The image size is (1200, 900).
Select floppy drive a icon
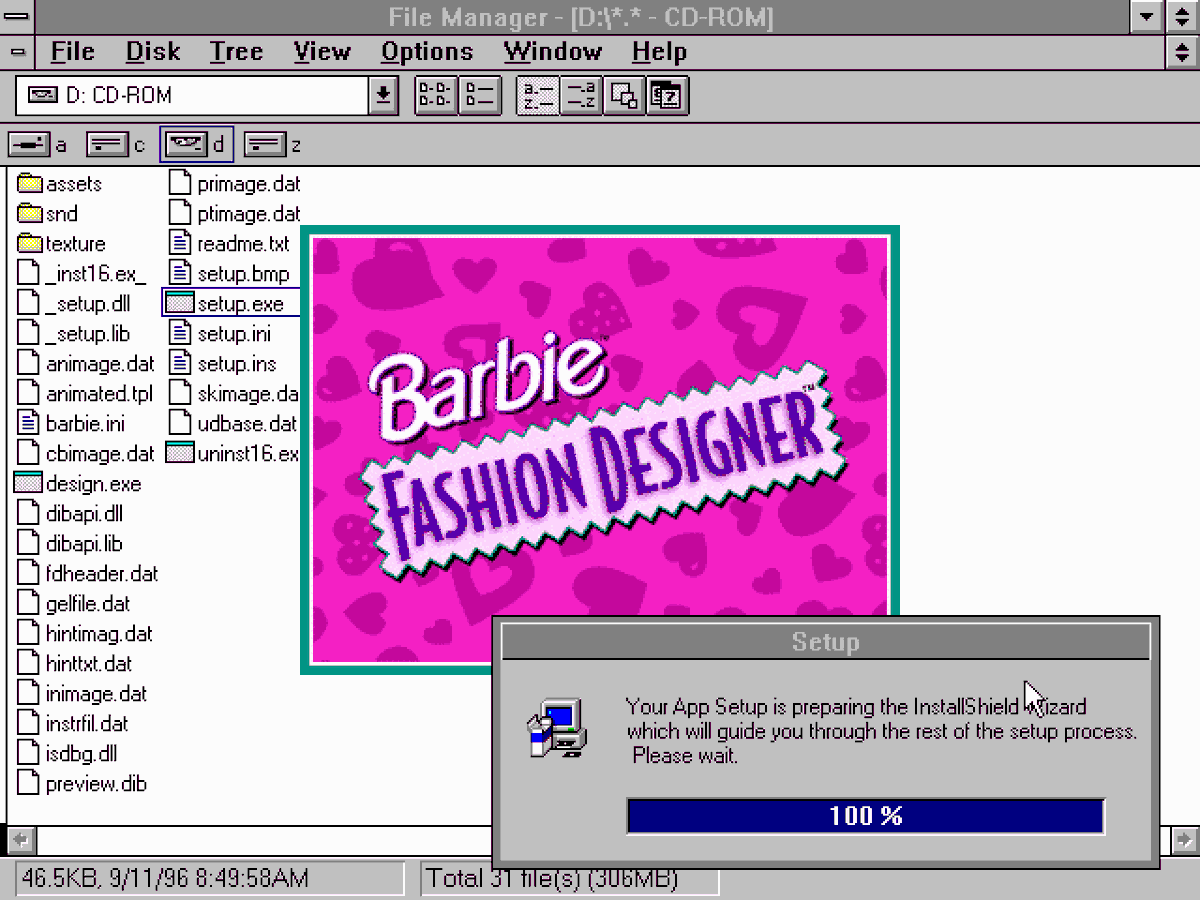click(x=29, y=145)
